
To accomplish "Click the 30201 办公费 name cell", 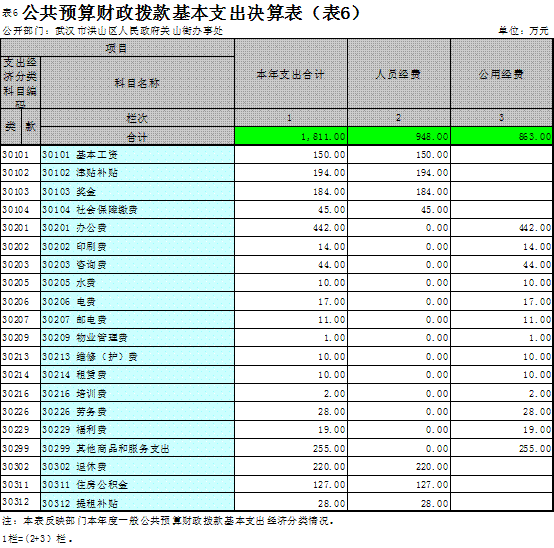I will click(x=137, y=228).
